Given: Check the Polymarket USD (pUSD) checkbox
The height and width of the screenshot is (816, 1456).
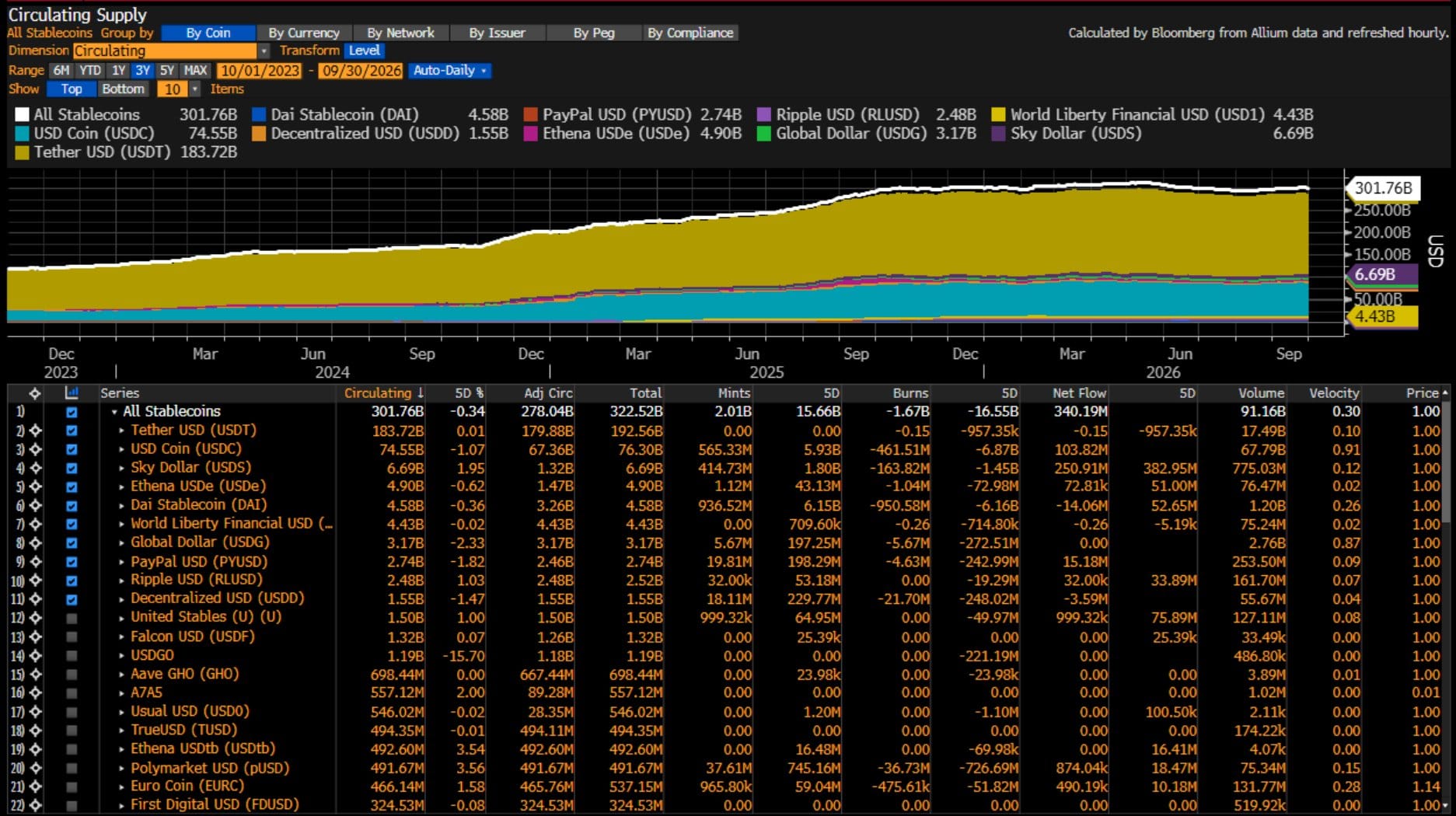Looking at the screenshot, I should [72, 768].
